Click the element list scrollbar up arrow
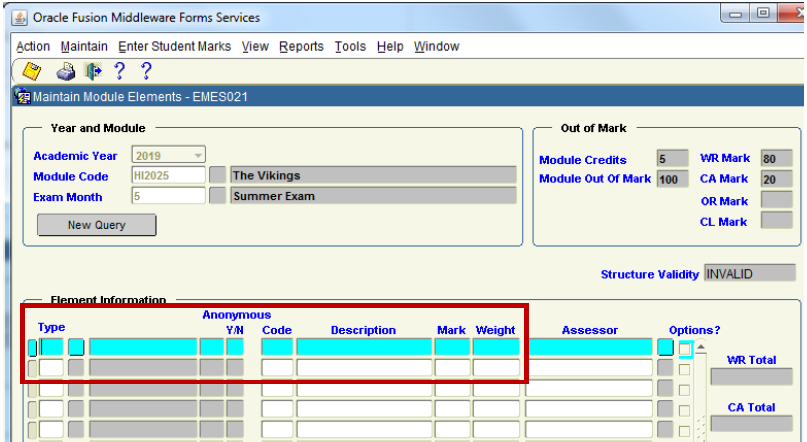The image size is (807, 442). tap(700, 347)
